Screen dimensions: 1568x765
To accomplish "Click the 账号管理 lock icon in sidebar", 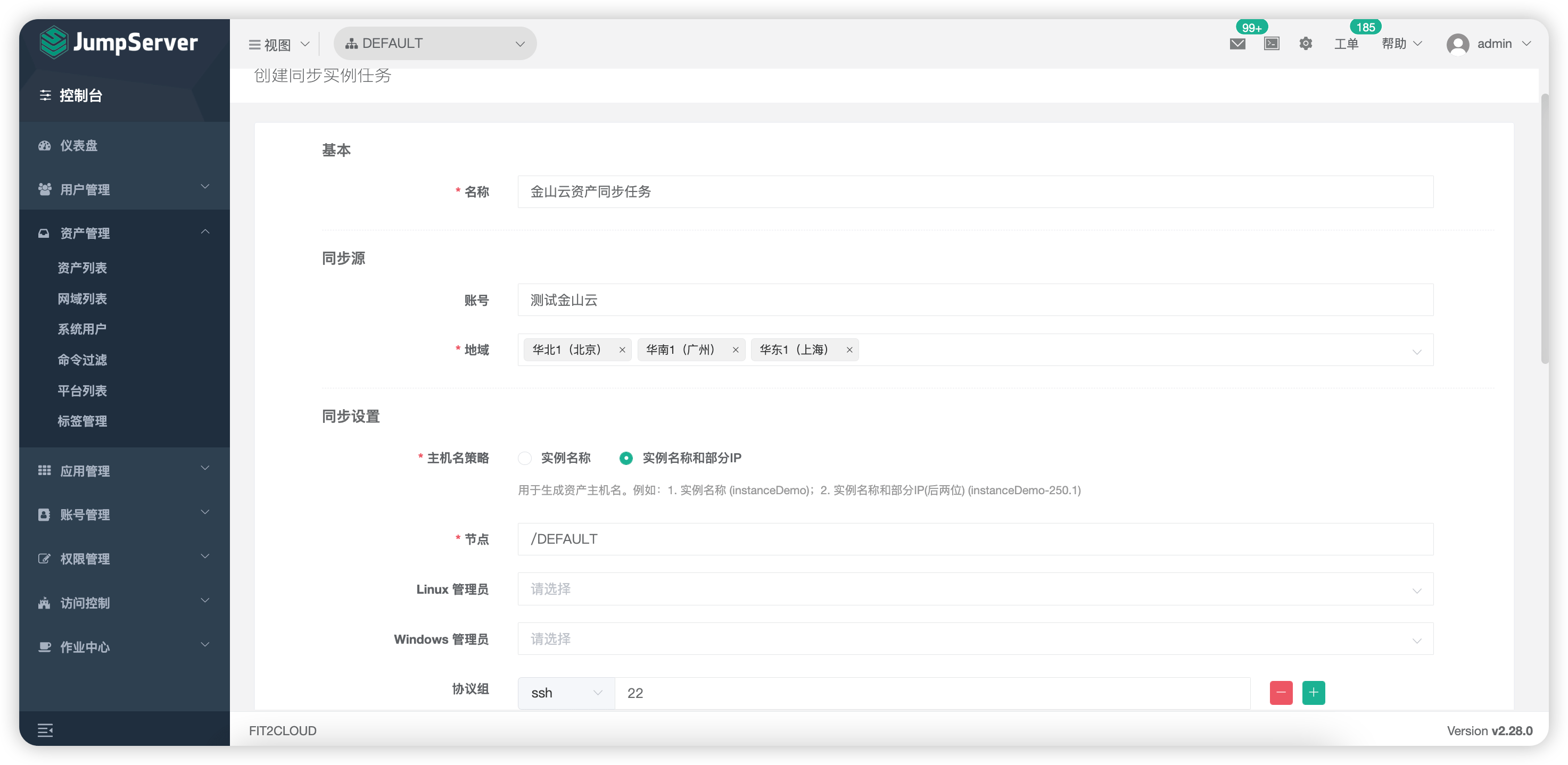I will pyautogui.click(x=44, y=514).
